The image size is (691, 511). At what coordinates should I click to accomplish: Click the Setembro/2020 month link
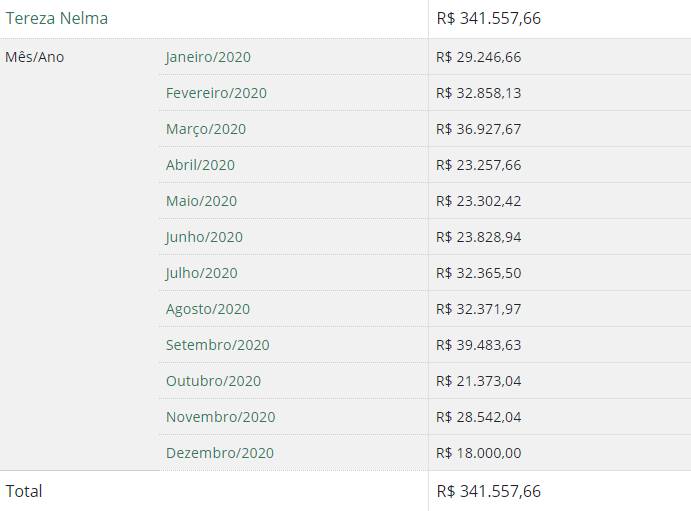[218, 345]
